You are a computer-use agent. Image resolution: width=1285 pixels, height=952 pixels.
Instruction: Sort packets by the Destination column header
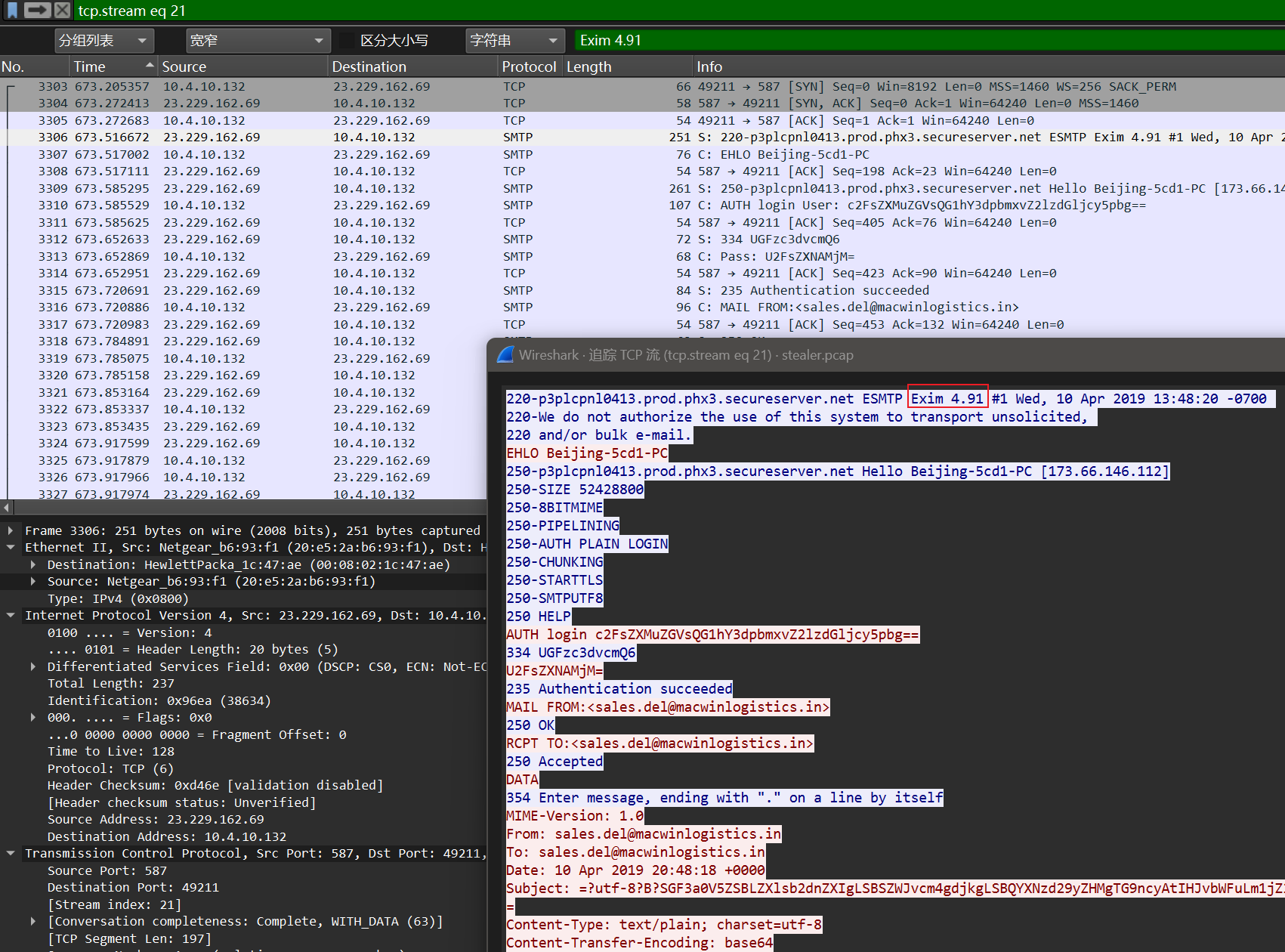point(413,66)
